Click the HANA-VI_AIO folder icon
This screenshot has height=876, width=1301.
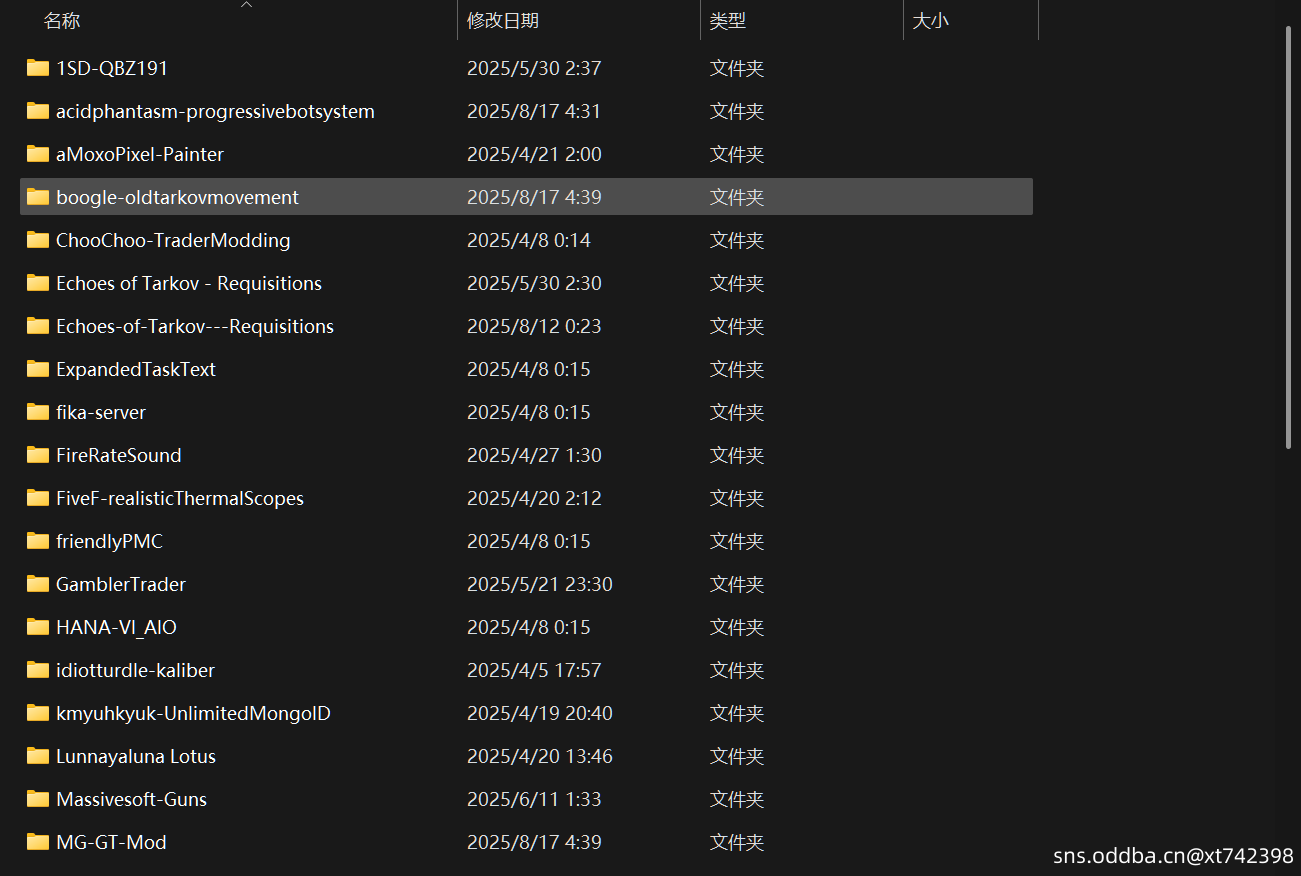38,627
